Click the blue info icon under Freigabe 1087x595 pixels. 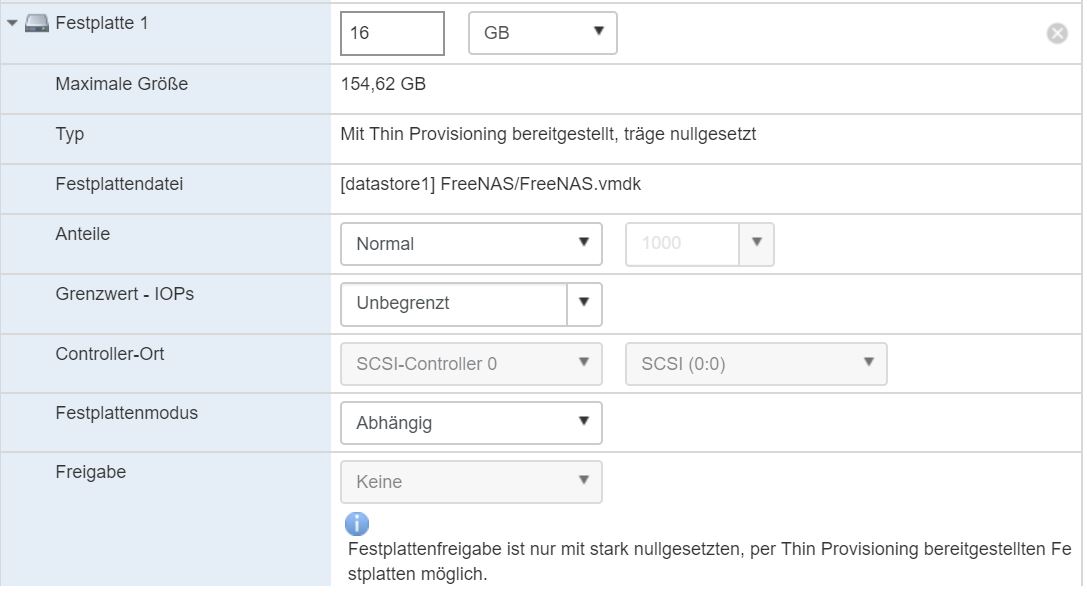(x=357, y=524)
